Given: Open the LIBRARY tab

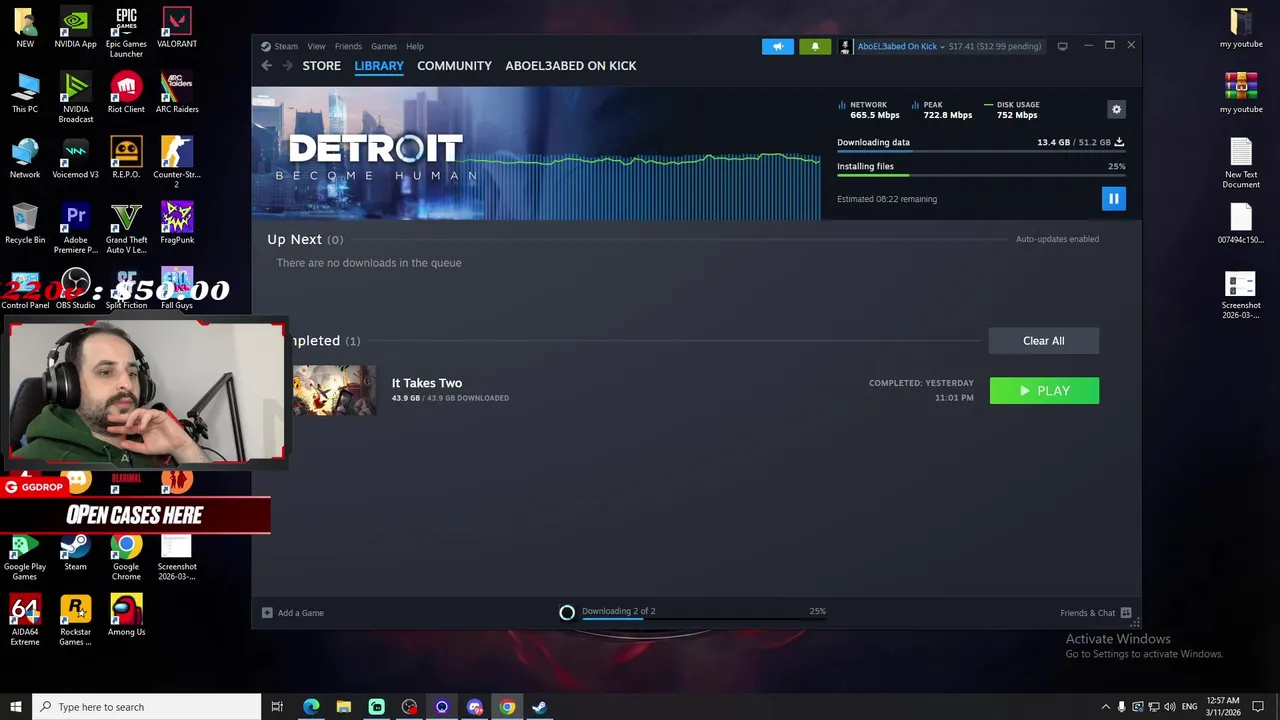Looking at the screenshot, I should (x=379, y=66).
